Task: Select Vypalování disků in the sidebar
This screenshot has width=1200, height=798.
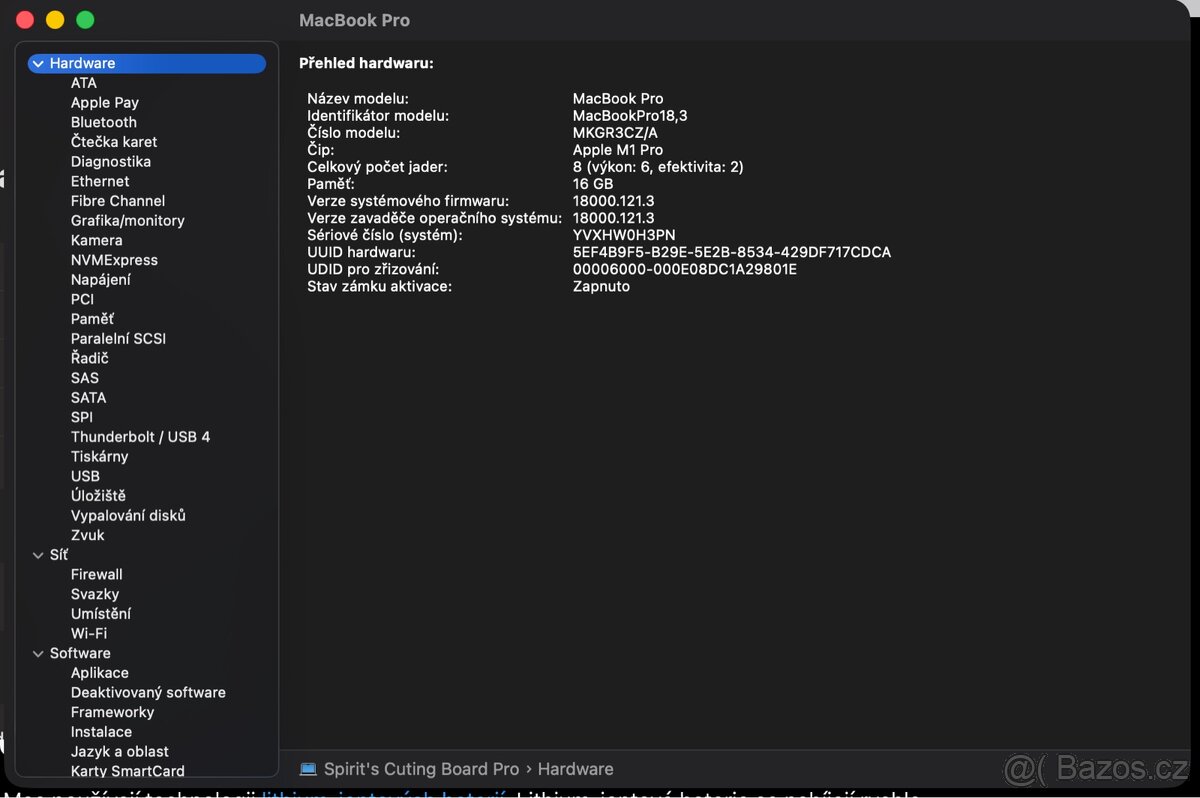Action: point(128,515)
